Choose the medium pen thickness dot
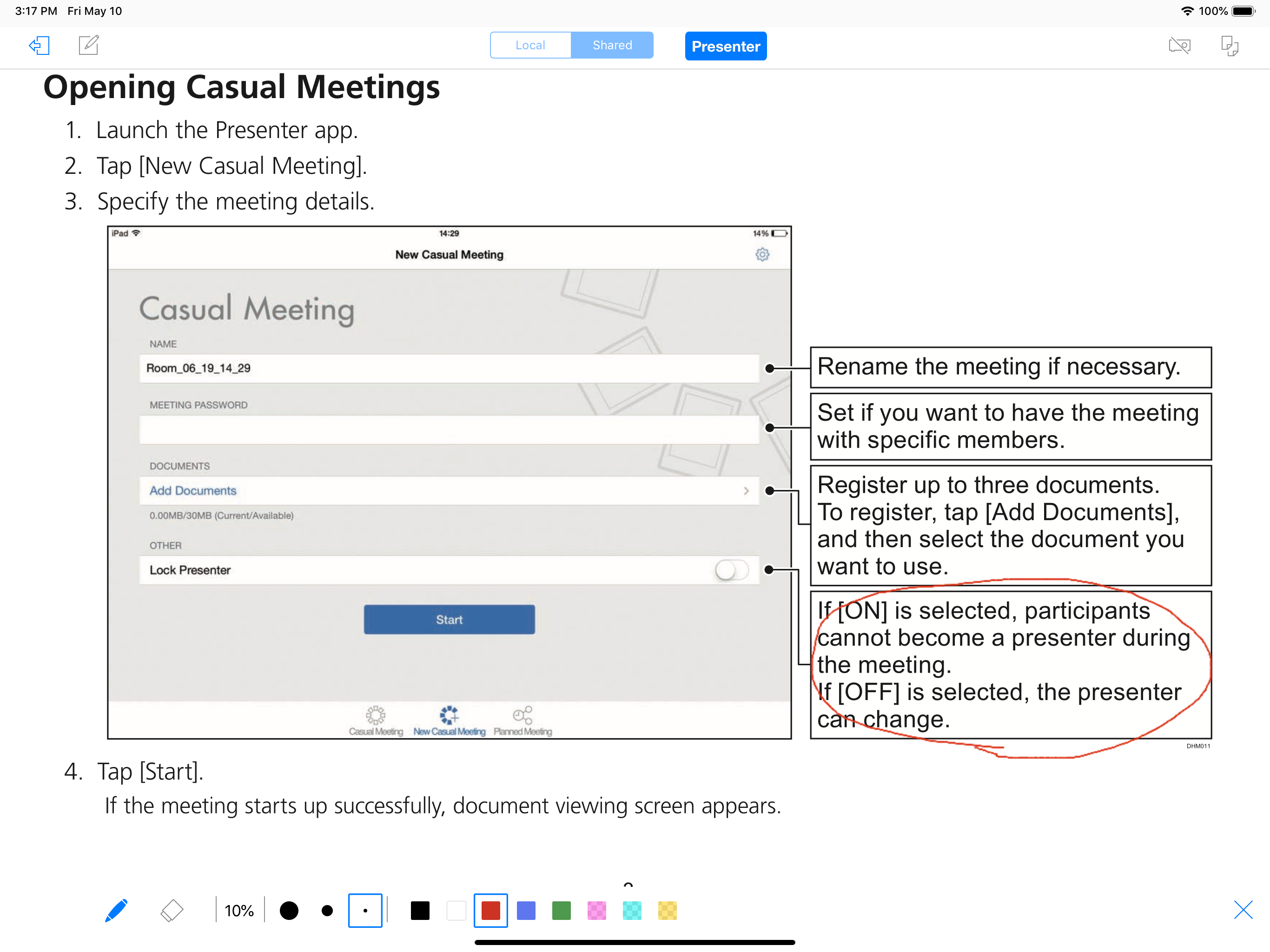This screenshot has height=952, width=1270. click(x=327, y=911)
